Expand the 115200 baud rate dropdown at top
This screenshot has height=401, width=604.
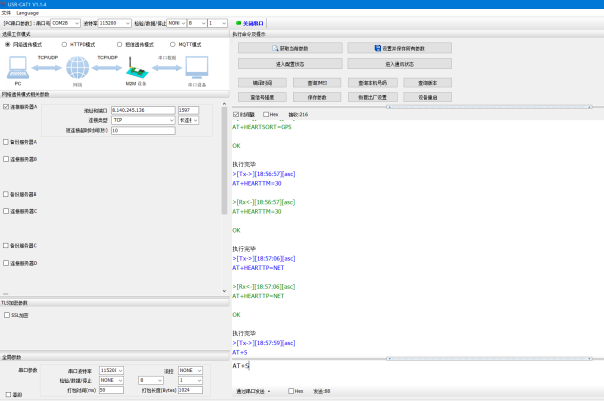pos(116,21)
